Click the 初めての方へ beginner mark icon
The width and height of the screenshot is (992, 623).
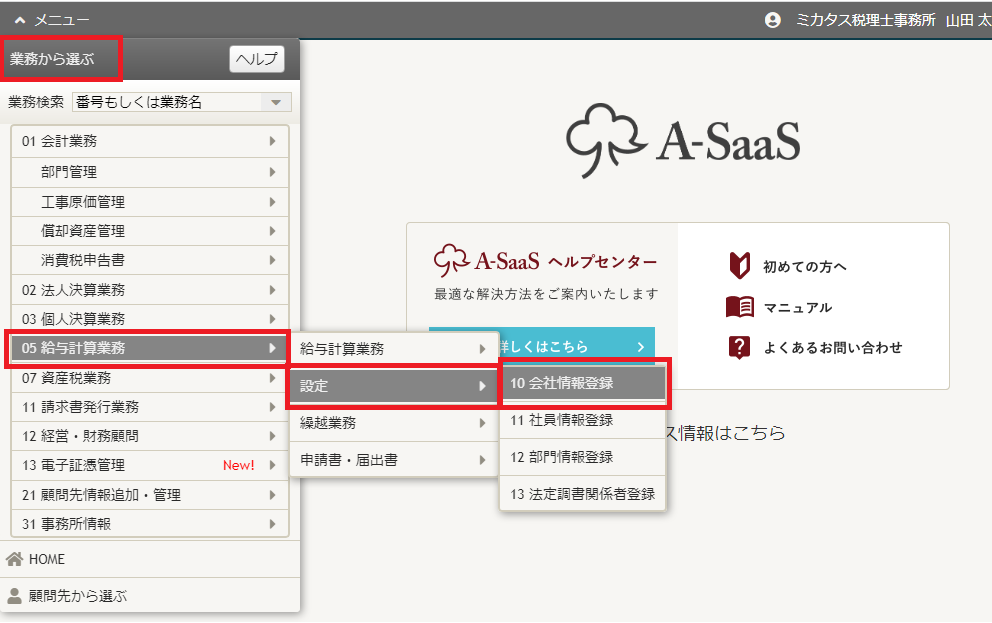pos(740,266)
